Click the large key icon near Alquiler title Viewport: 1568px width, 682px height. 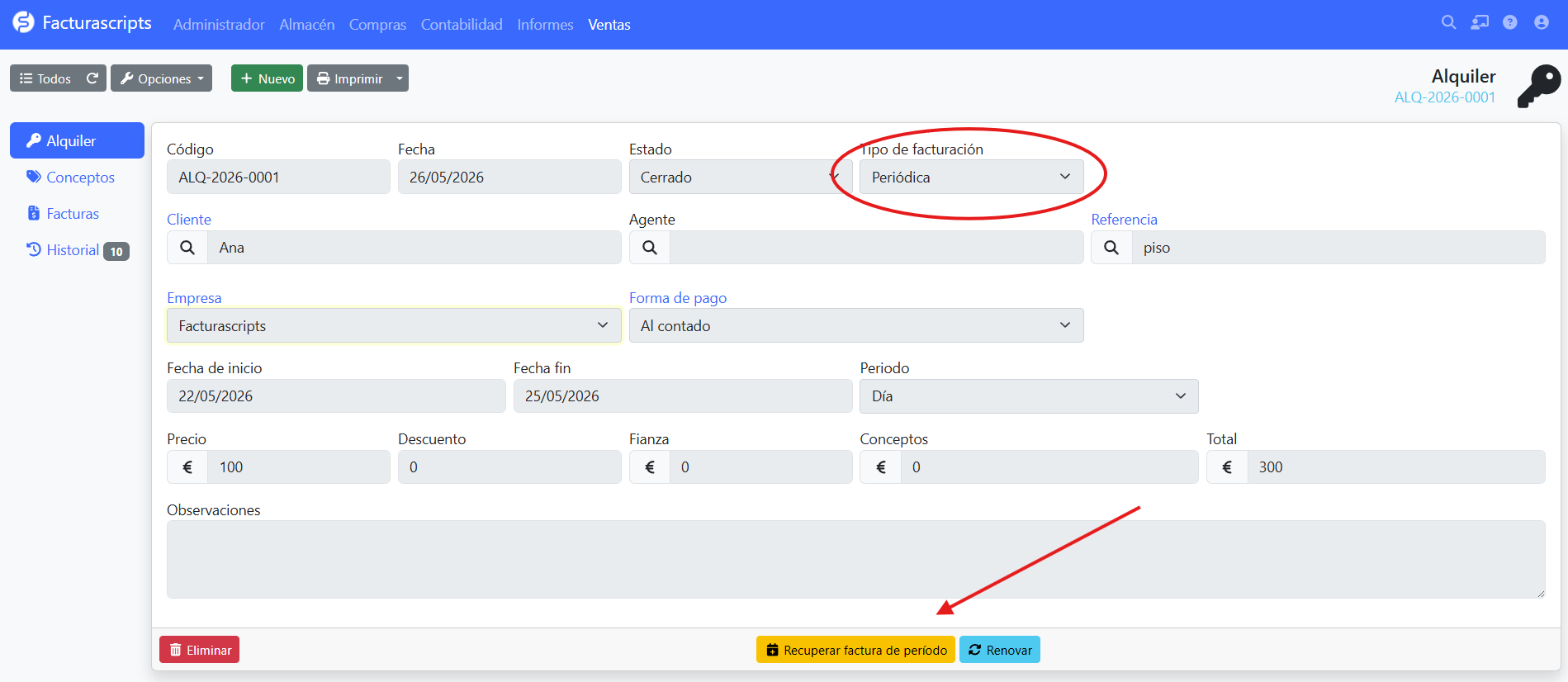pos(1539,86)
